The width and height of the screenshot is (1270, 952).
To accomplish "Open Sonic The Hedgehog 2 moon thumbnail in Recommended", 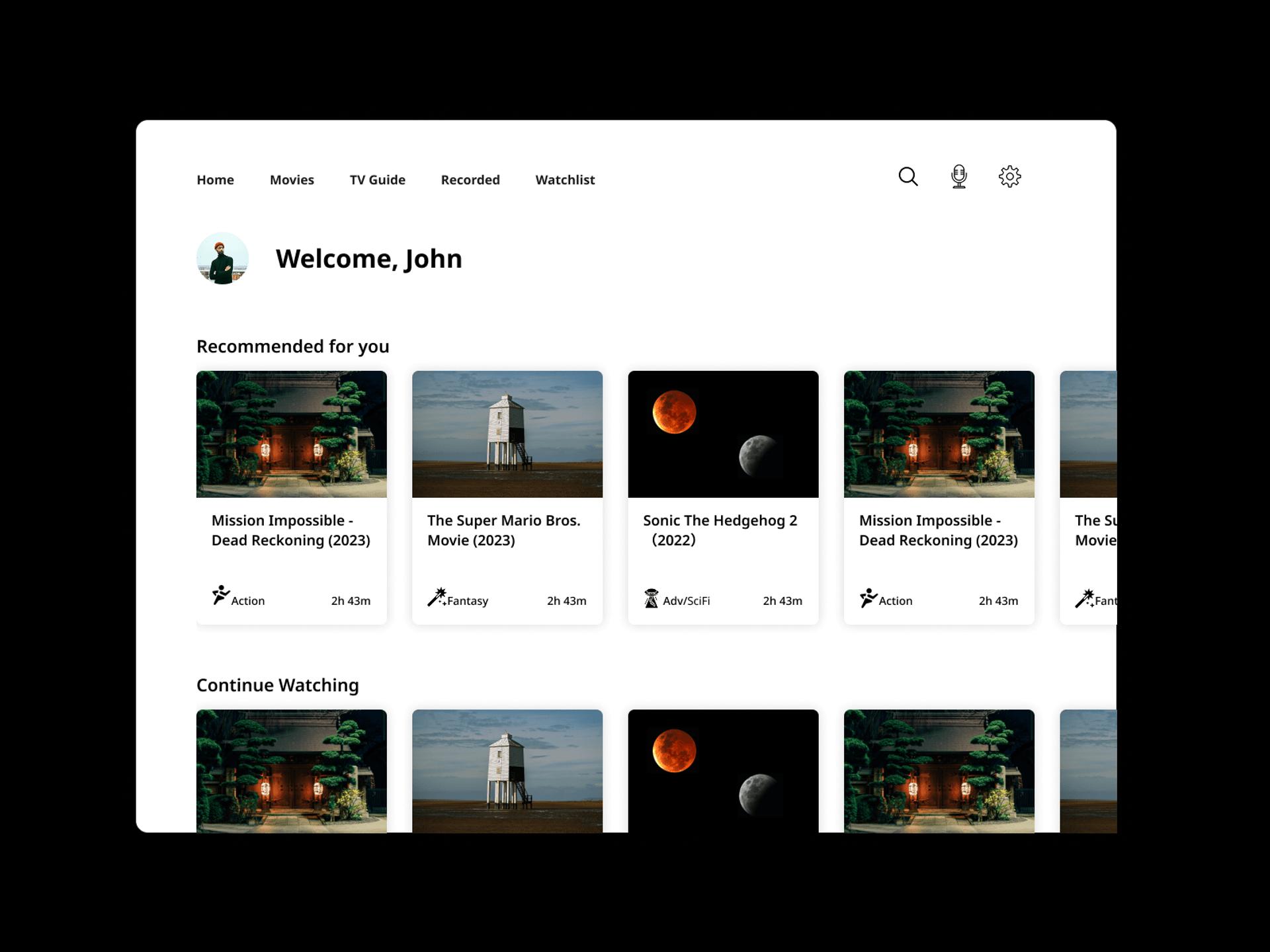I will [x=723, y=434].
